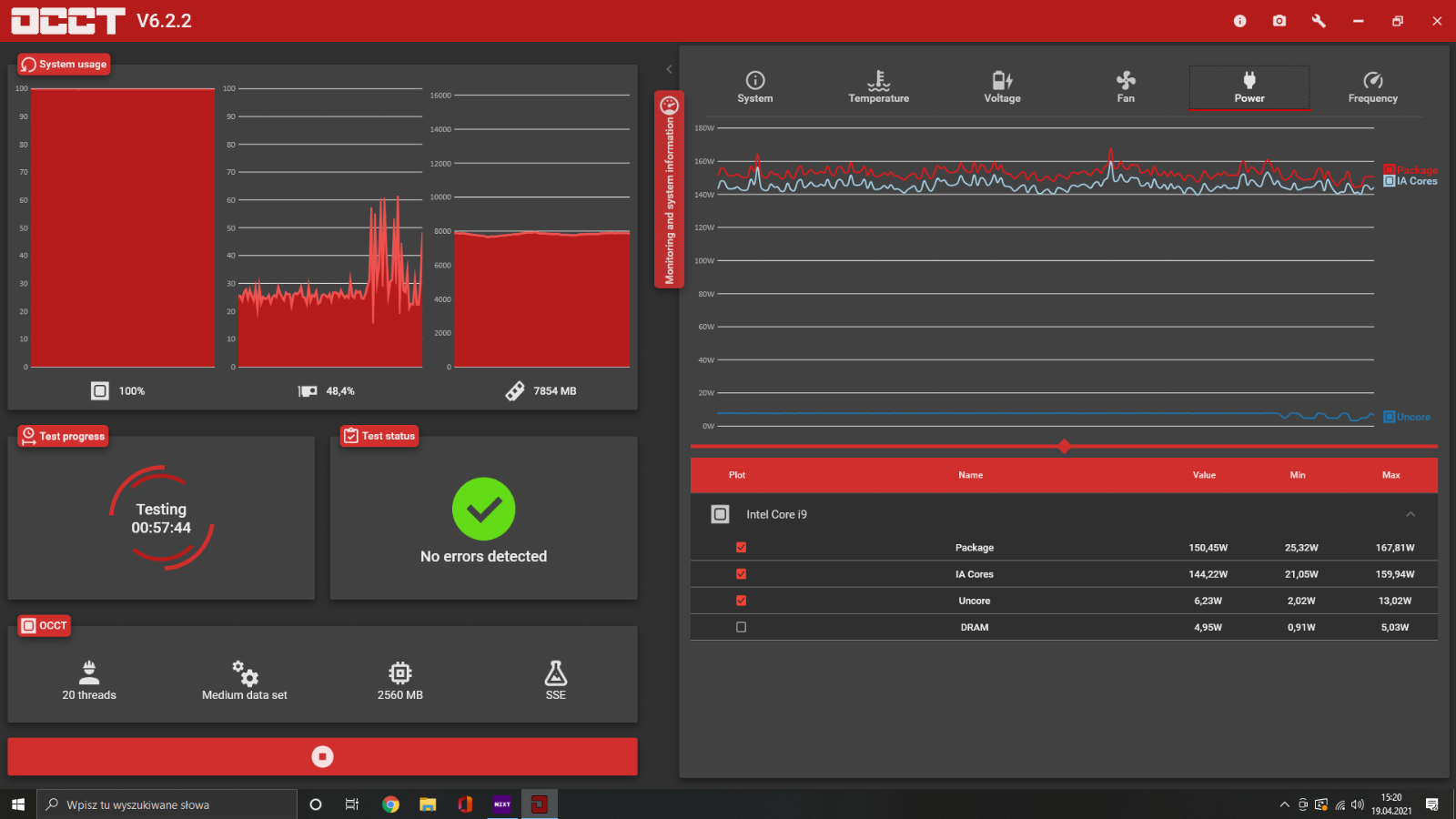Open Google Chrome from taskbar
Screen dimensions: 1456x819
point(390,804)
